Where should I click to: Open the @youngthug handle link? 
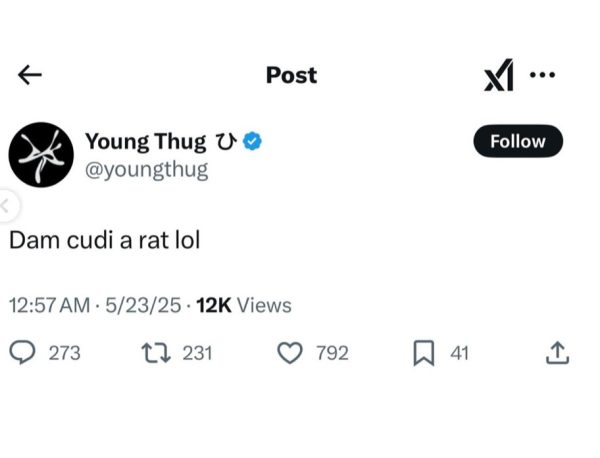coord(146,169)
